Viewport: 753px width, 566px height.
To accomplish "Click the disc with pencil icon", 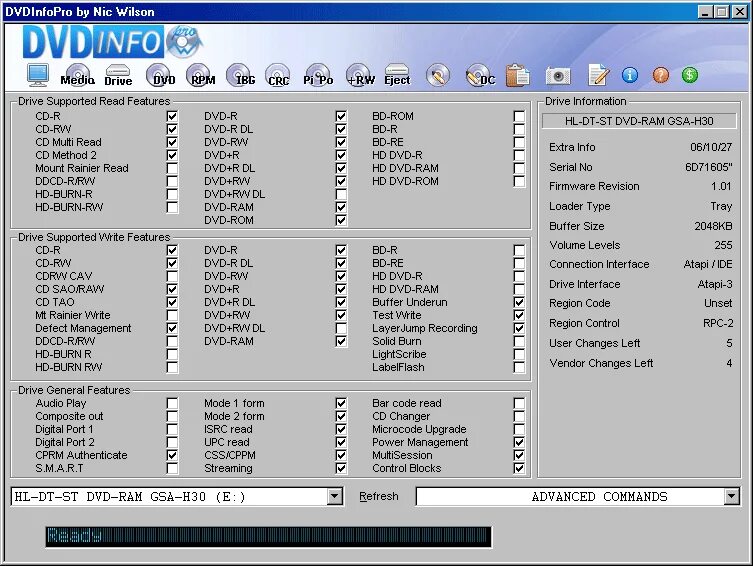I will (437, 75).
